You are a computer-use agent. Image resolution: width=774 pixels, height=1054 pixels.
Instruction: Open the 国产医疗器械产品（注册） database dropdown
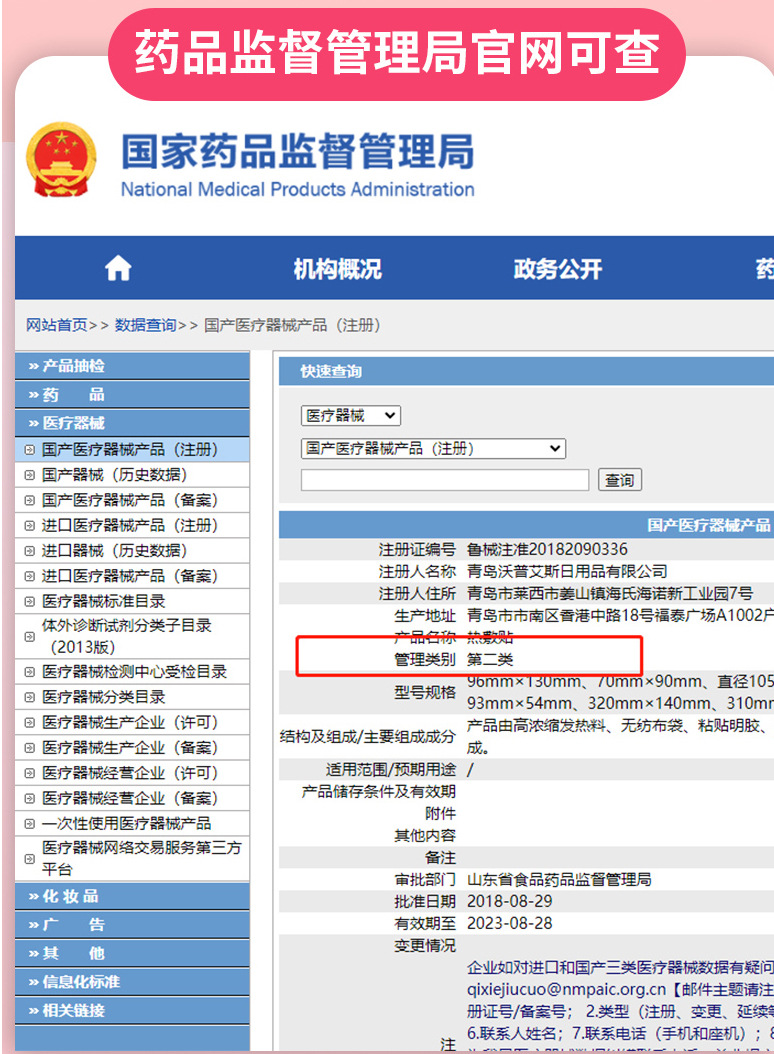pos(433,448)
